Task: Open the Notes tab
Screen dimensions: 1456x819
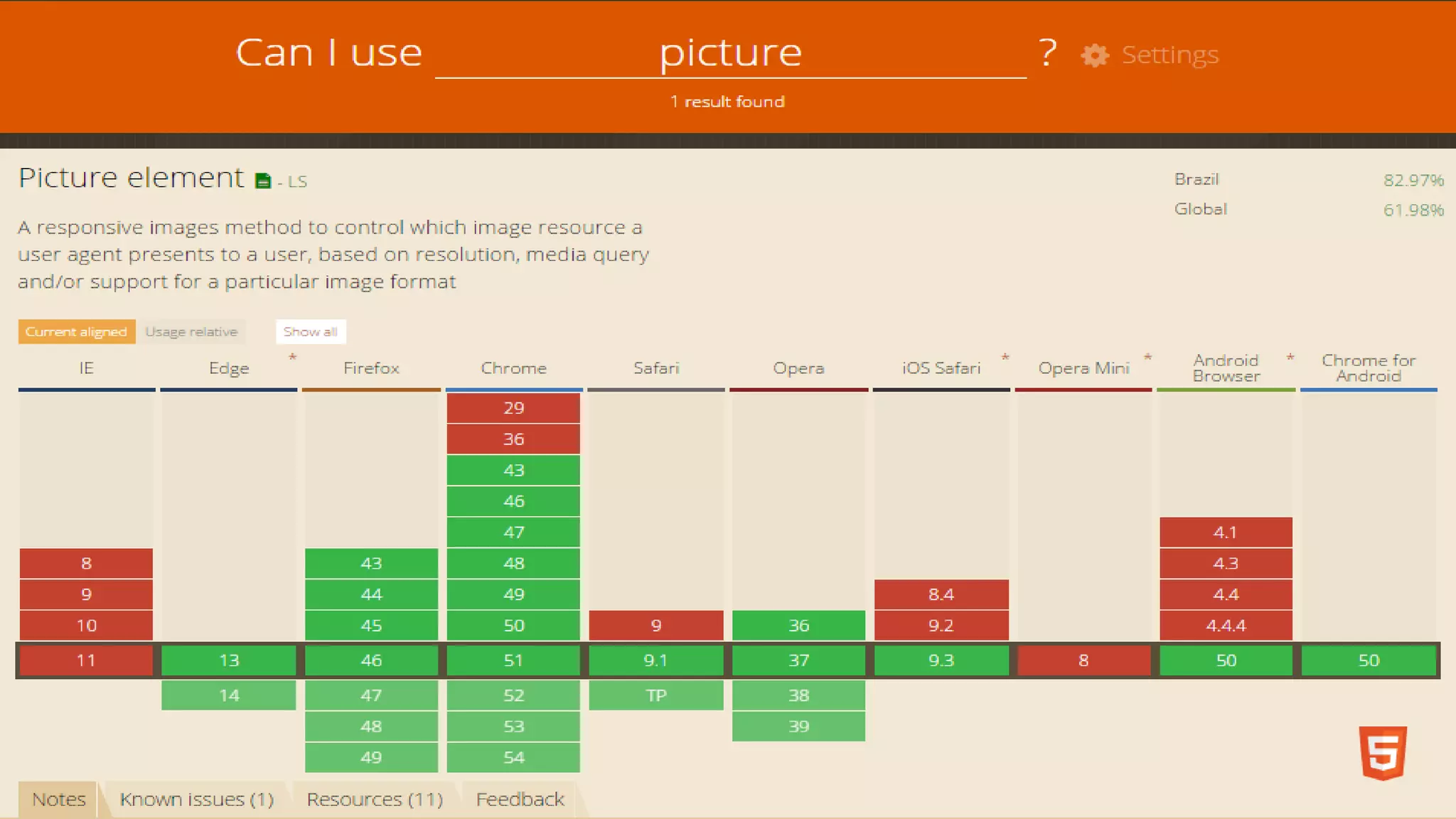Action: [59, 800]
